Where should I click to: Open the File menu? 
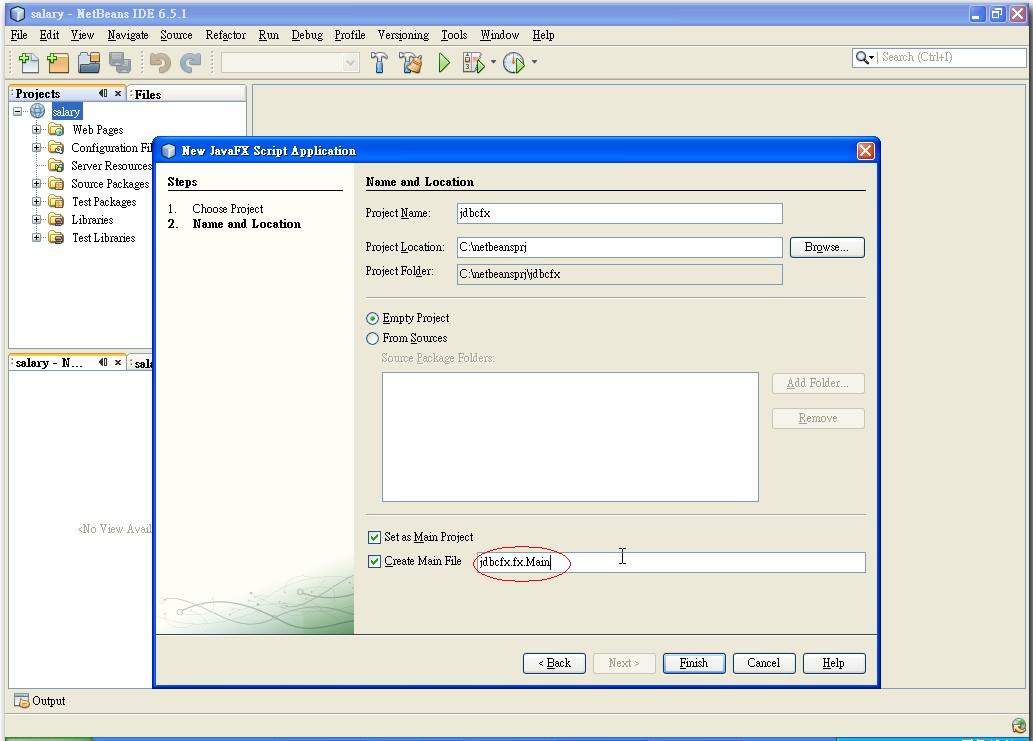[19, 35]
